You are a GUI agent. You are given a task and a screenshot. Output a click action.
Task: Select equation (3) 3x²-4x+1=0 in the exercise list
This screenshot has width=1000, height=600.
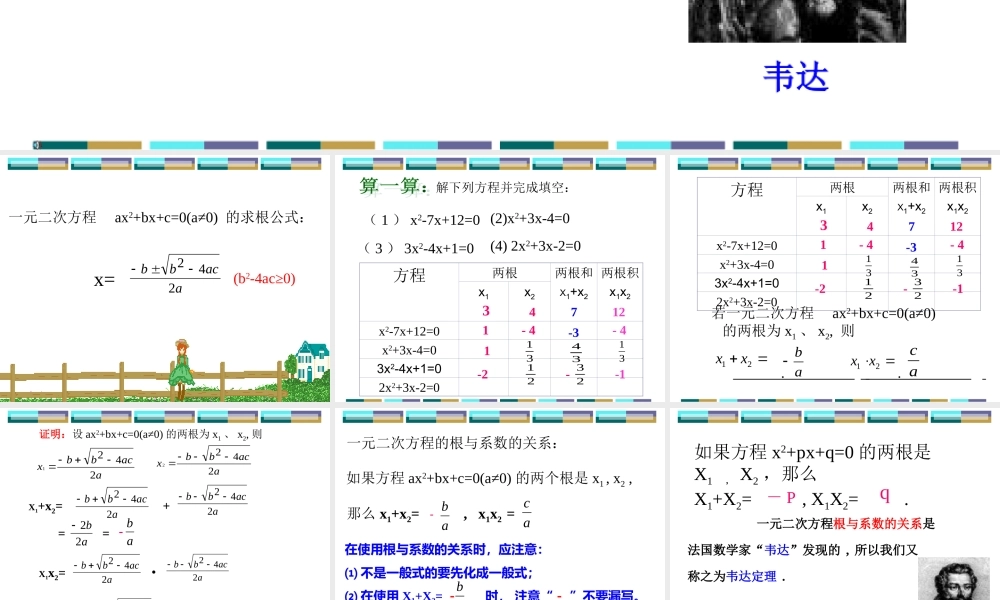point(418,248)
